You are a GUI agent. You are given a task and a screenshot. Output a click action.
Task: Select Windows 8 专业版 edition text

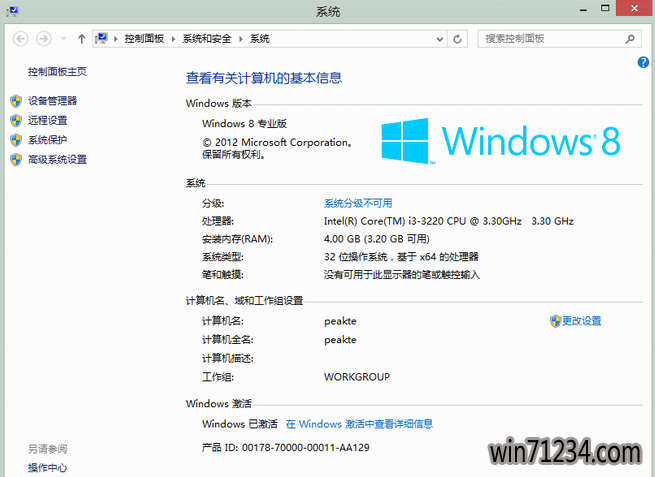pyautogui.click(x=244, y=124)
